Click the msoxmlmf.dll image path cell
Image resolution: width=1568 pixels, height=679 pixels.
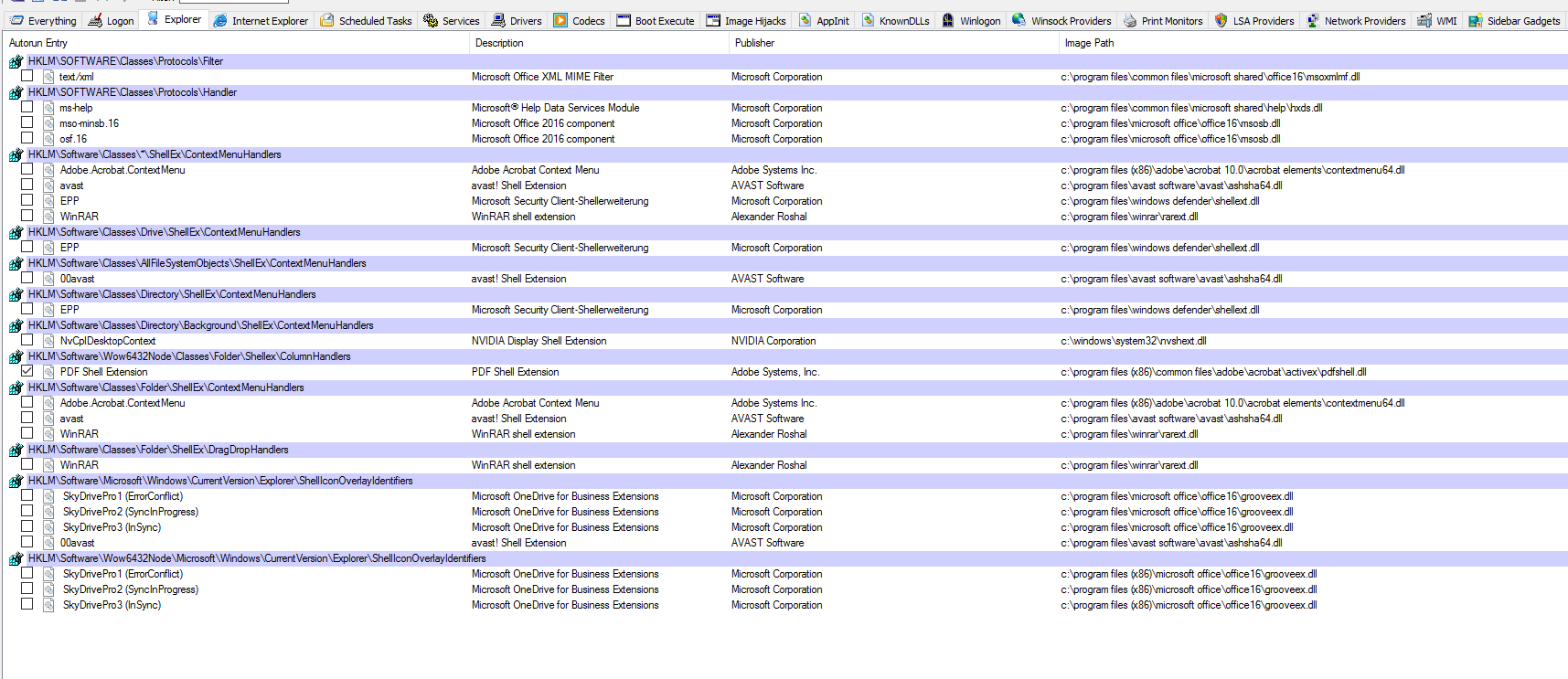click(1210, 77)
